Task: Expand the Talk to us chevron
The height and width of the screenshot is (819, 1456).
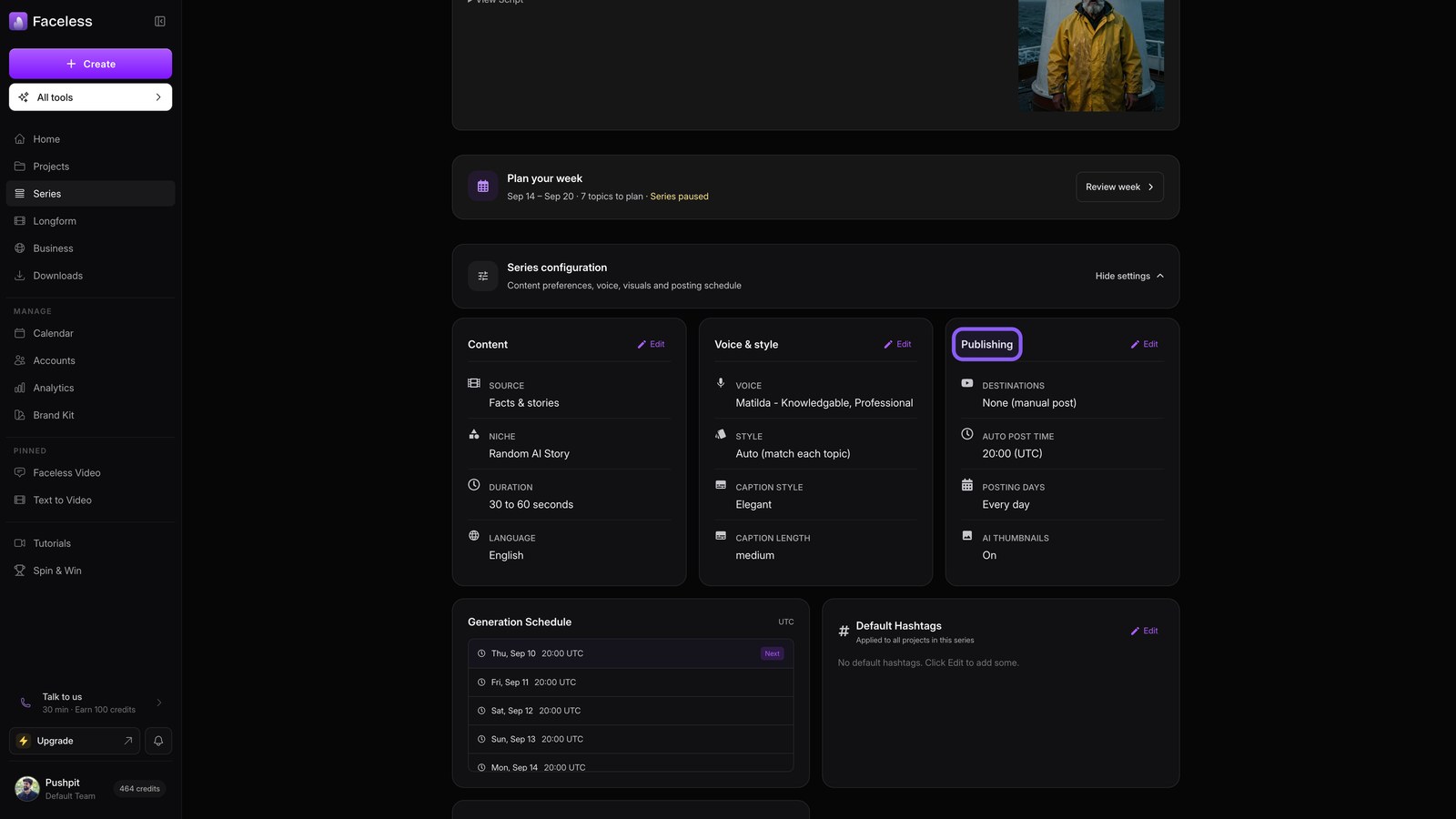Action: pos(159,703)
